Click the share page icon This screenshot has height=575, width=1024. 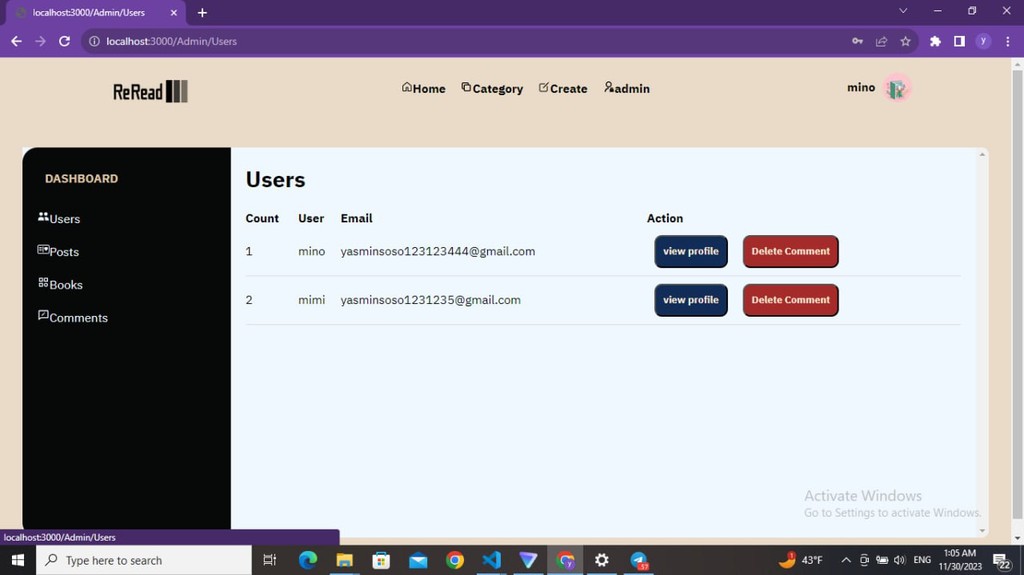[882, 41]
